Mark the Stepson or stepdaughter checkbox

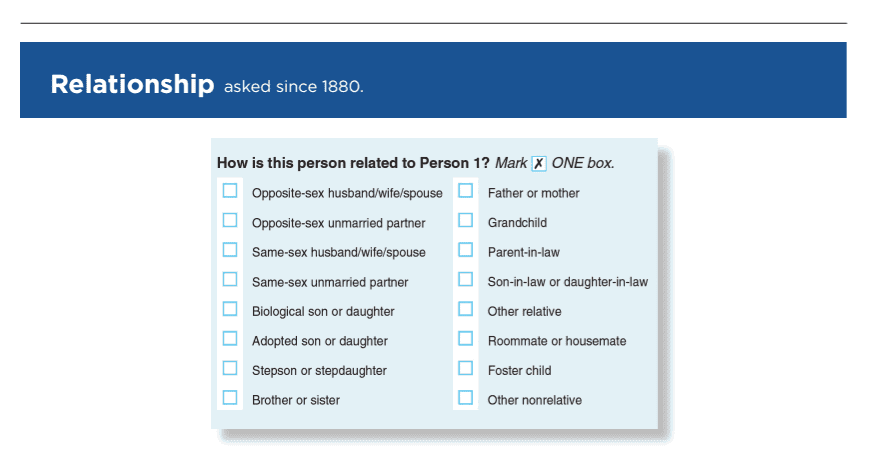click(230, 368)
